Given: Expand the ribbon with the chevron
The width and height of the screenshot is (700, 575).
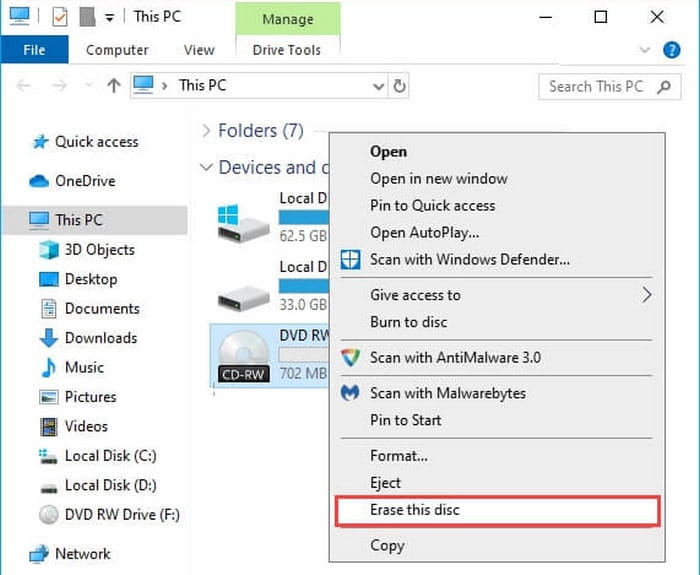Looking at the screenshot, I should [644, 49].
